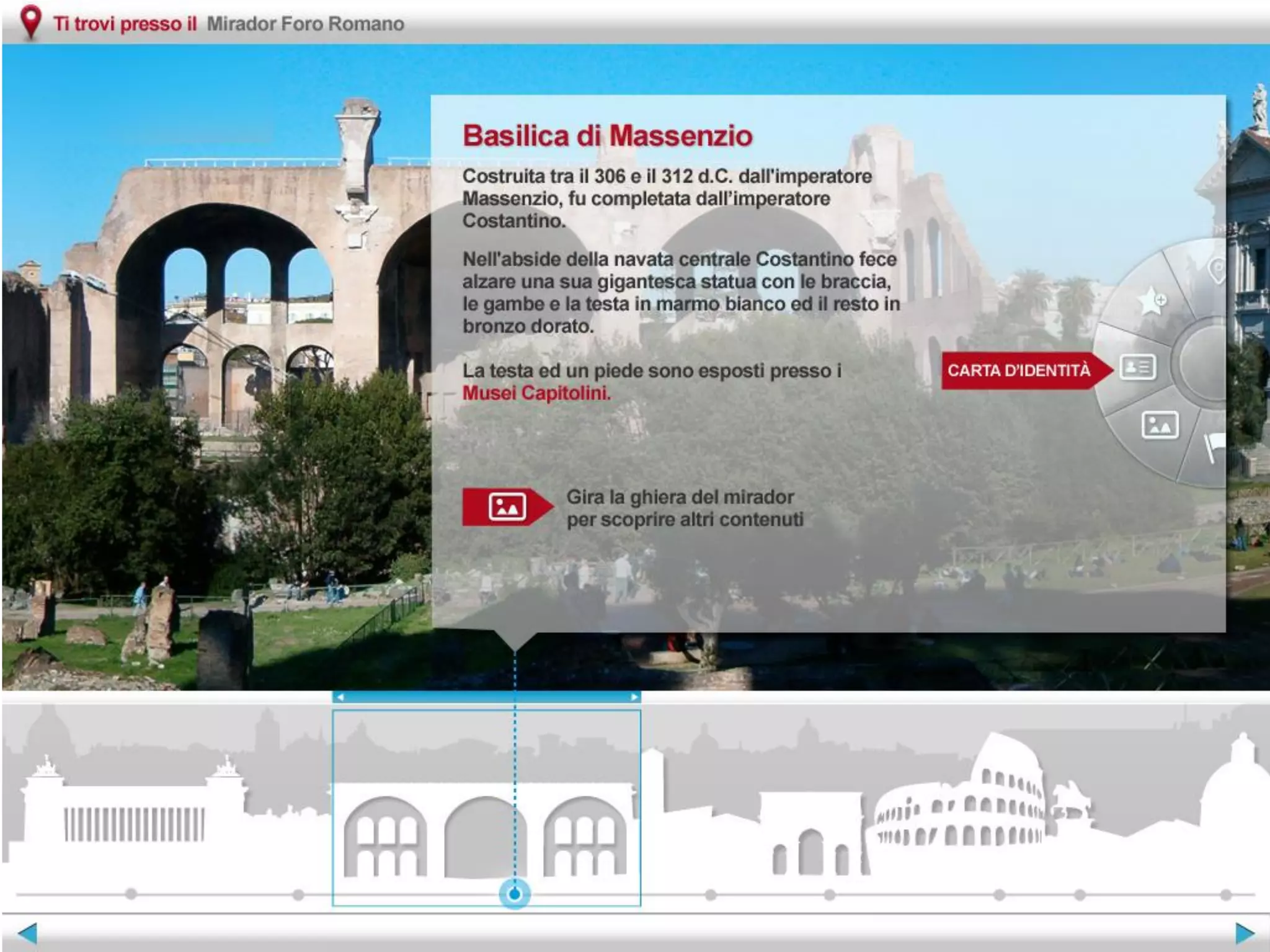This screenshot has width=1270, height=952.
Task: Click left arrow on blue selection bar
Action: 340,697
